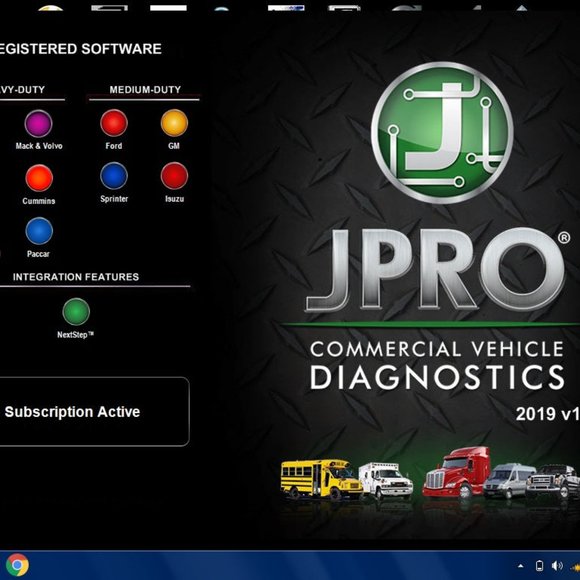Click the 'Paccar' label text
Screen dimensions: 580x580
tap(38, 254)
